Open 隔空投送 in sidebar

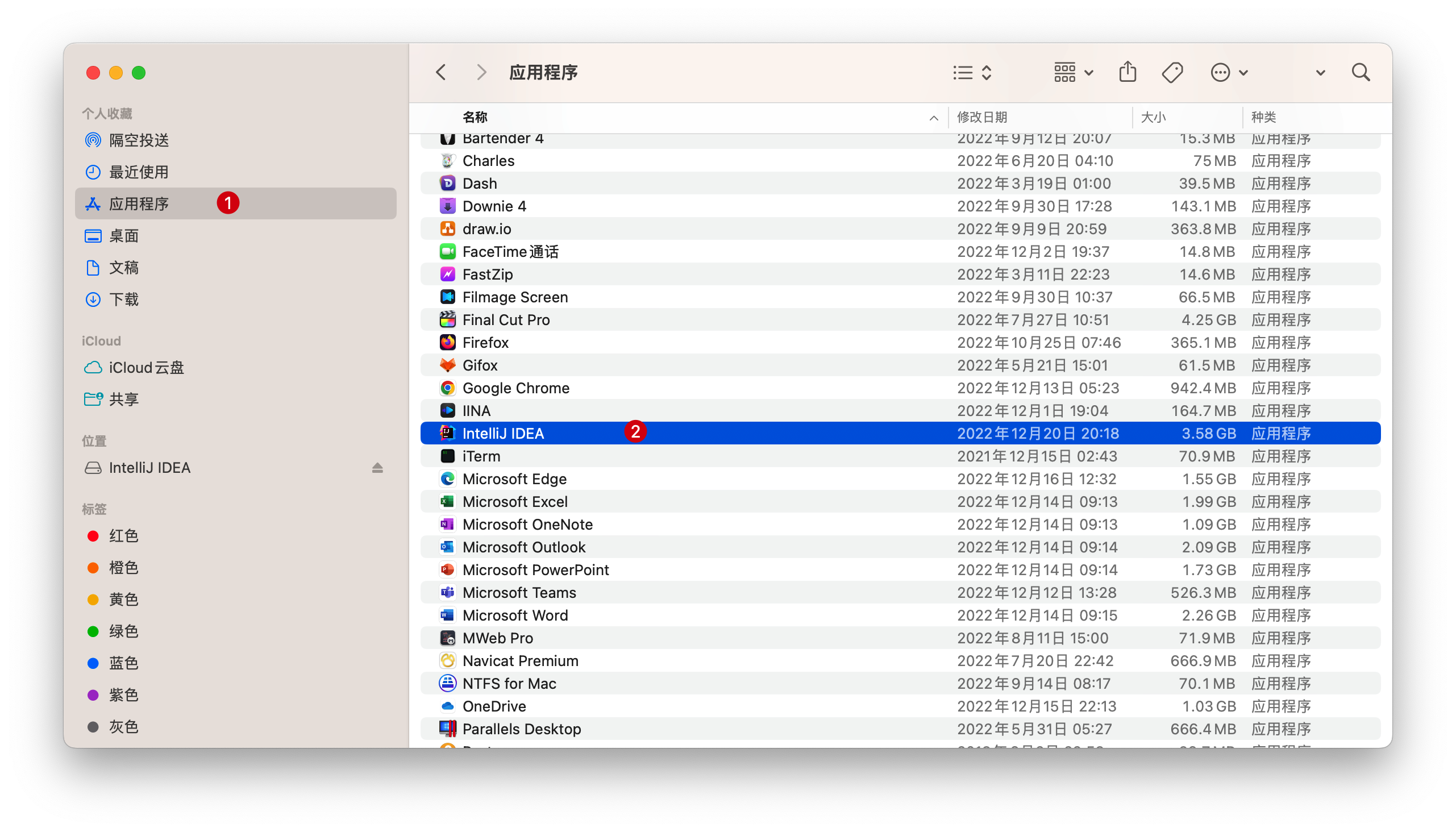[x=235, y=140]
